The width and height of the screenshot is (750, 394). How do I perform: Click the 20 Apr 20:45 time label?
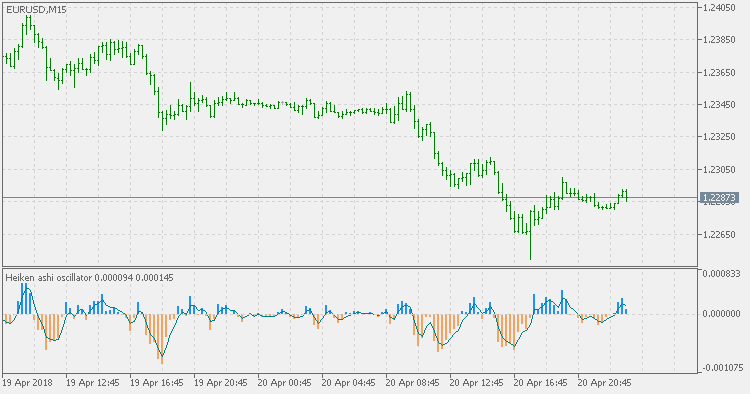605,383
